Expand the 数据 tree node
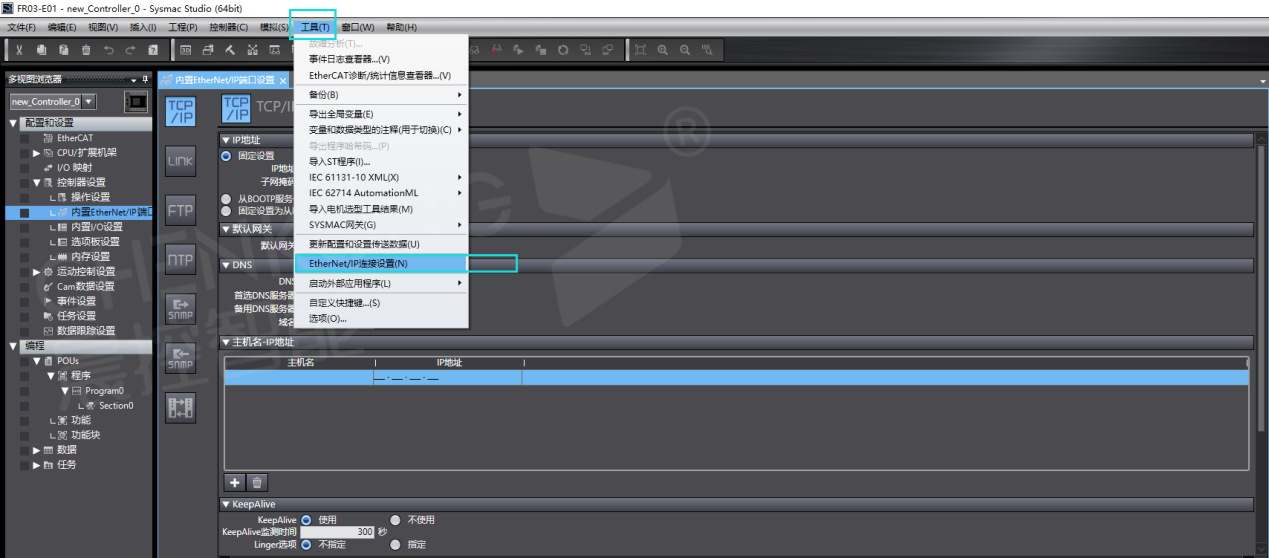The width and height of the screenshot is (1269, 558). click(37, 450)
